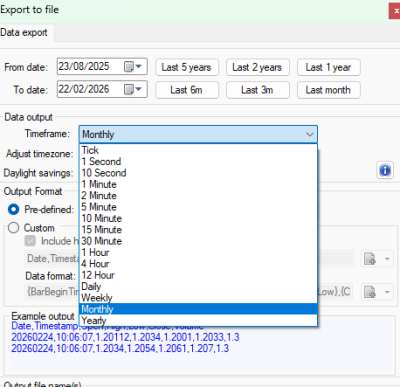Open the To date calendar picker icon
This screenshot has width=400, height=387.
[133, 89]
